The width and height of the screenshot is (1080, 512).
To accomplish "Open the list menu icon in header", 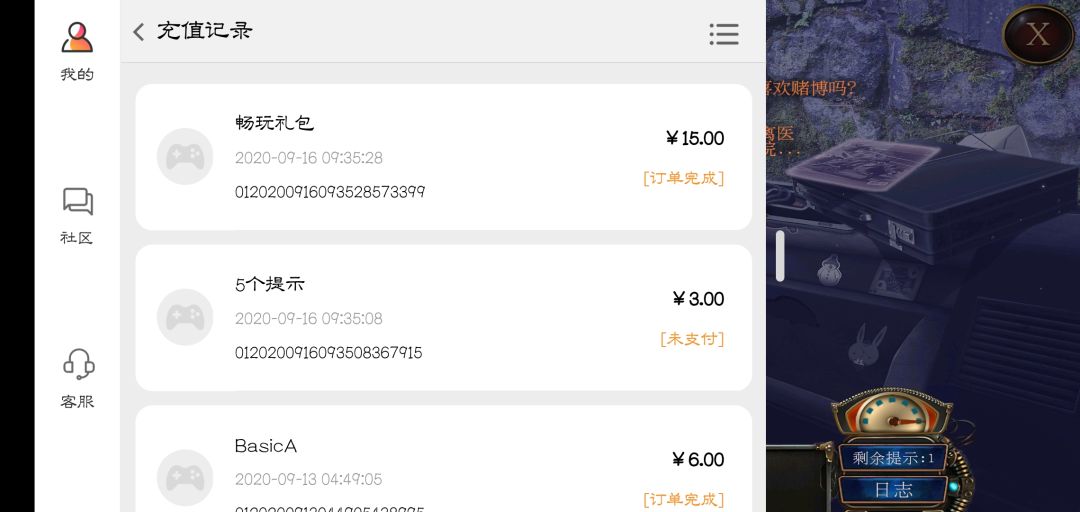I will pyautogui.click(x=724, y=34).
